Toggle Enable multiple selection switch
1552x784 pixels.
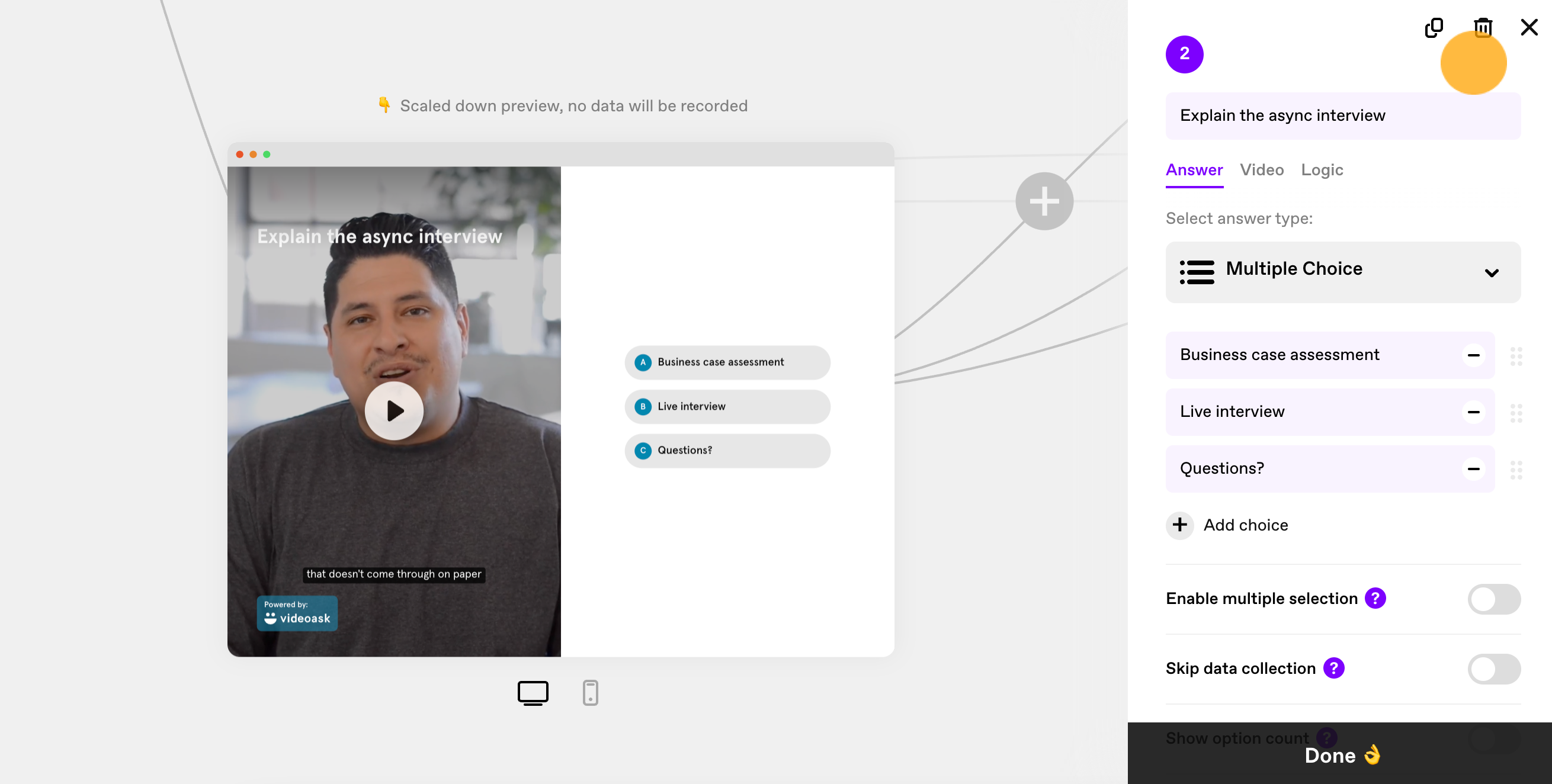click(x=1493, y=599)
